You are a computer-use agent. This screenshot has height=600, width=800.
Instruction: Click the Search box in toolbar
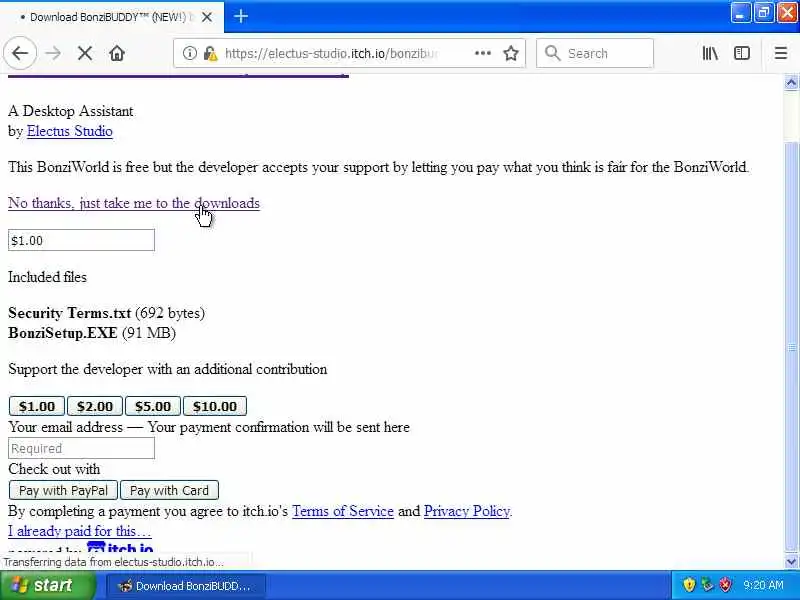coord(595,53)
